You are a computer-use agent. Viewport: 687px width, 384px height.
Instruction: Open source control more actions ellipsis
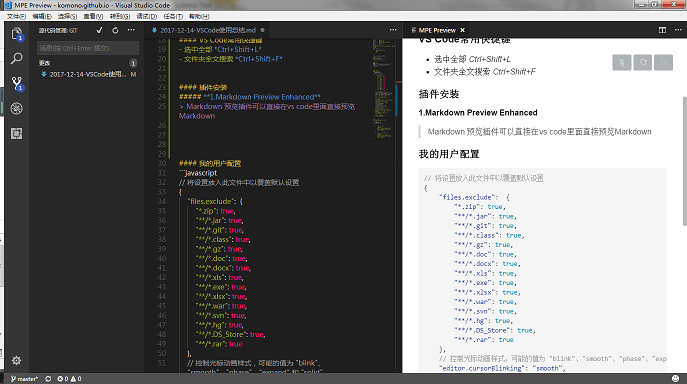click(131, 30)
